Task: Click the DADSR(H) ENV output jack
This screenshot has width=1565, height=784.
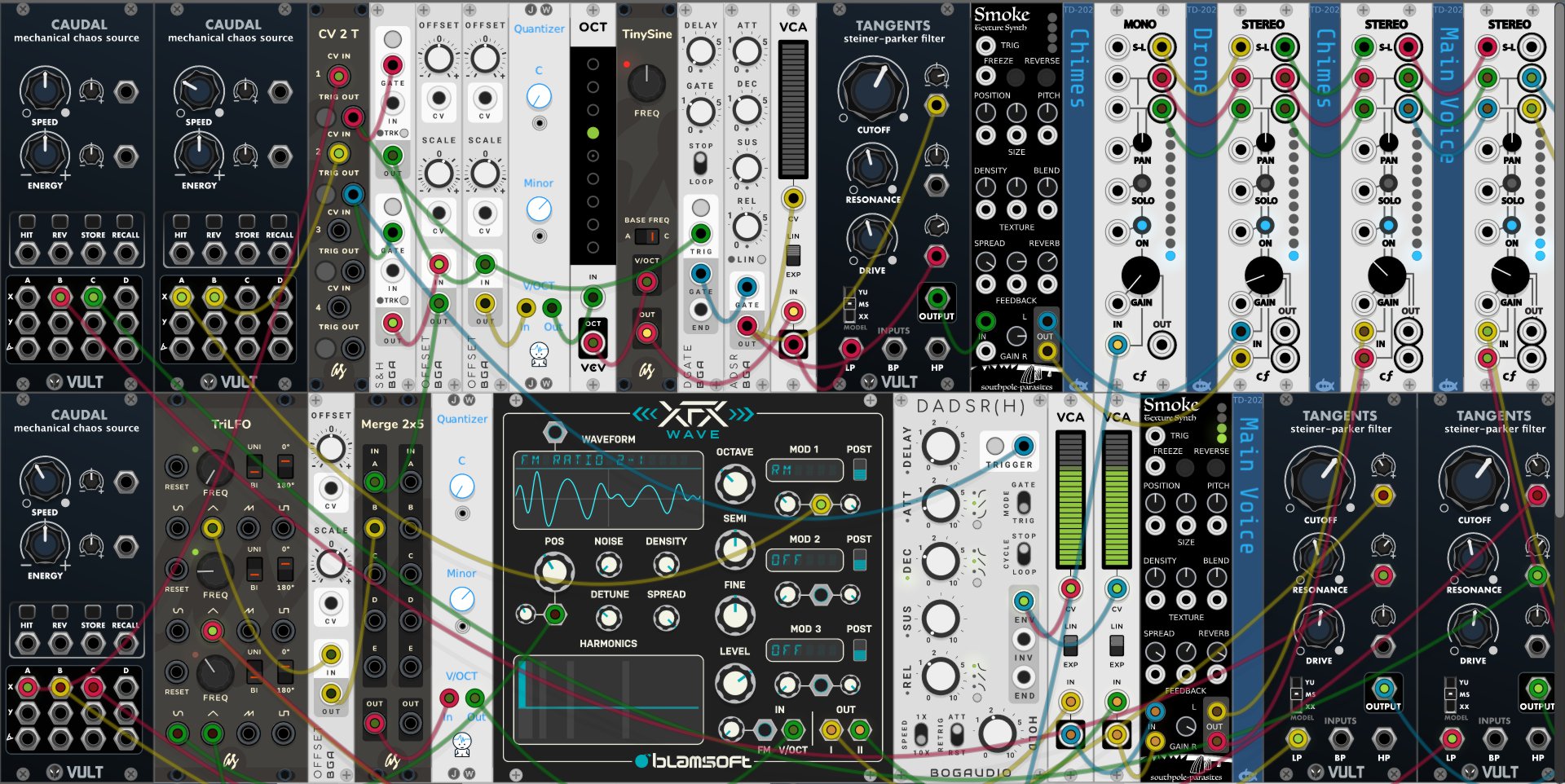Action: point(1024,601)
